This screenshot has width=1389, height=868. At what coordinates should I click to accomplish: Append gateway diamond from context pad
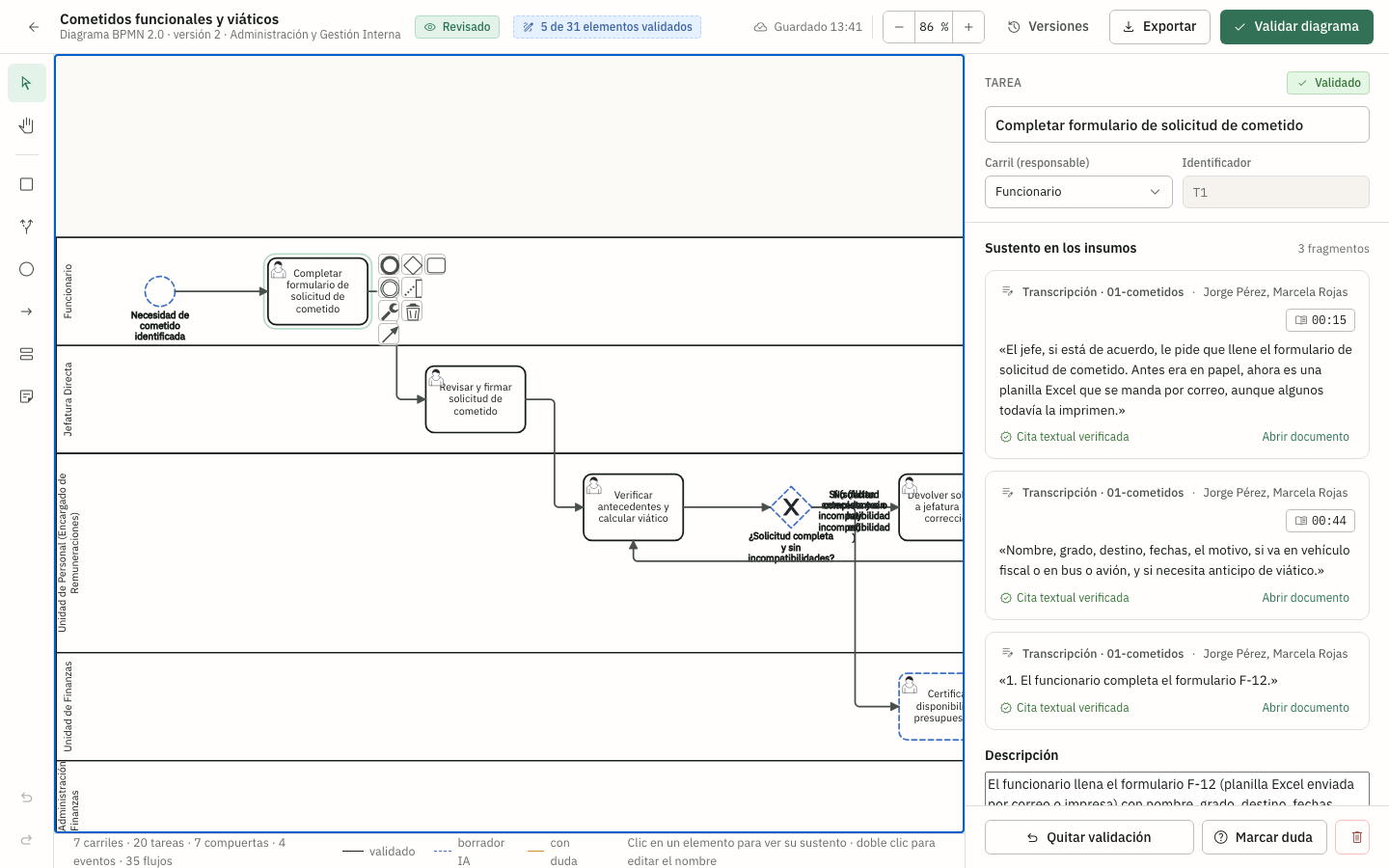(413, 265)
